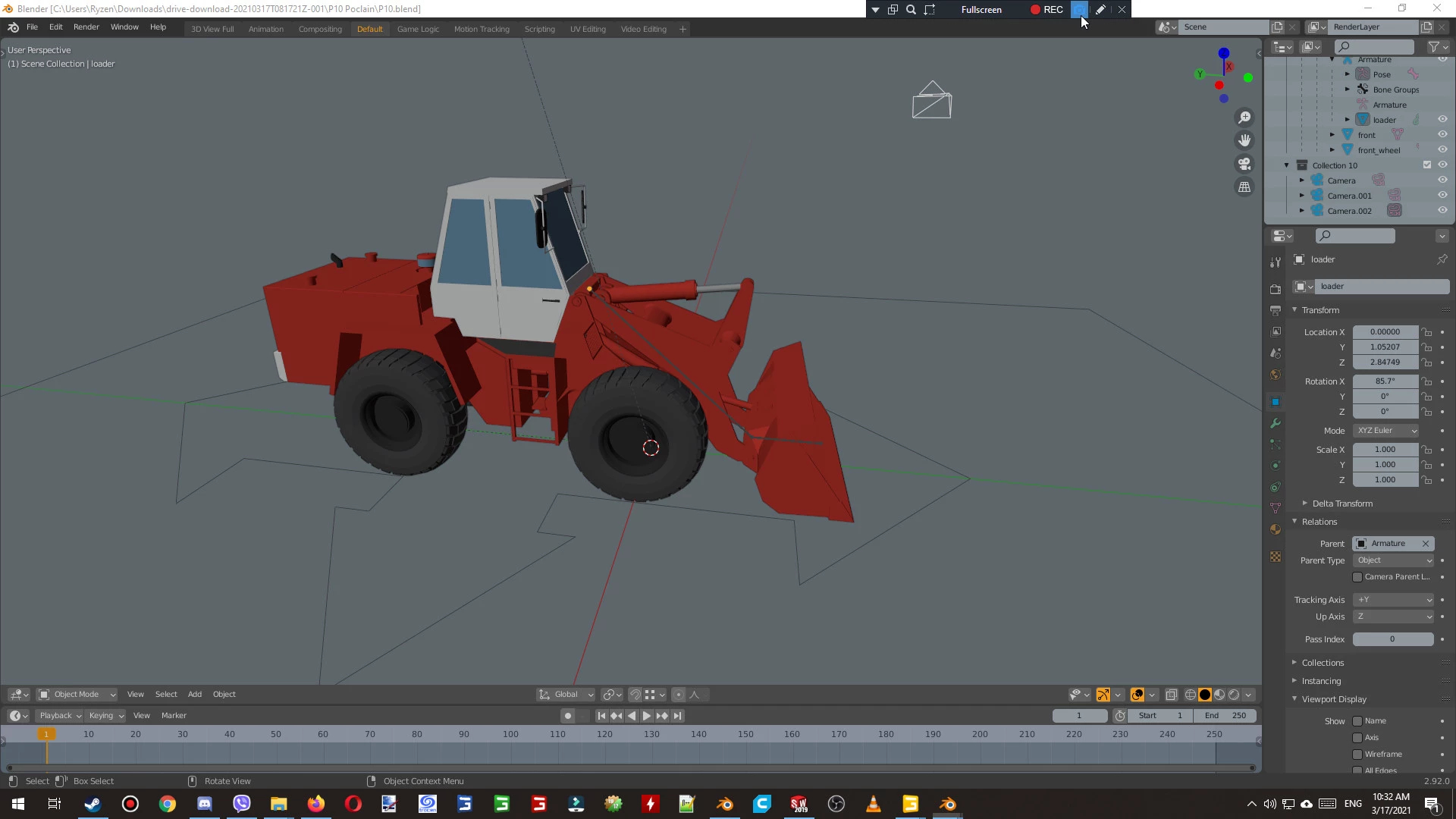
Task: Click the pan view hand icon
Action: tap(1244, 140)
